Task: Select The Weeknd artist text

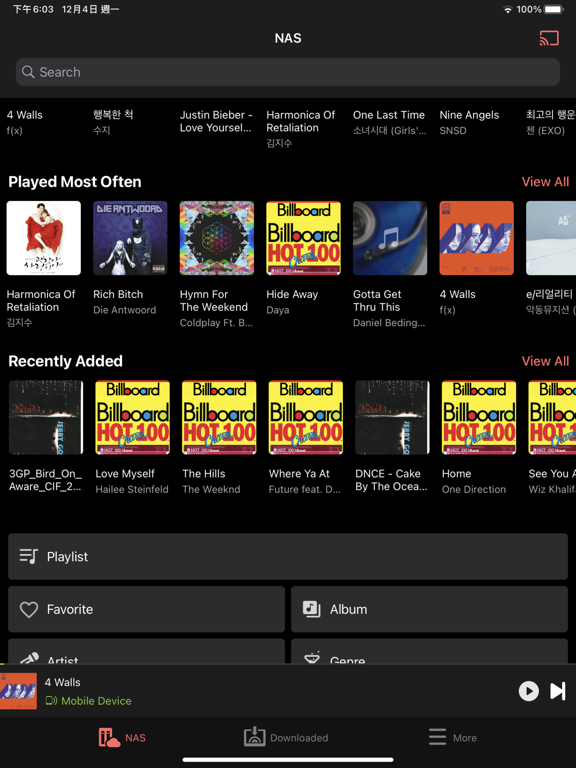Action: coord(211,489)
